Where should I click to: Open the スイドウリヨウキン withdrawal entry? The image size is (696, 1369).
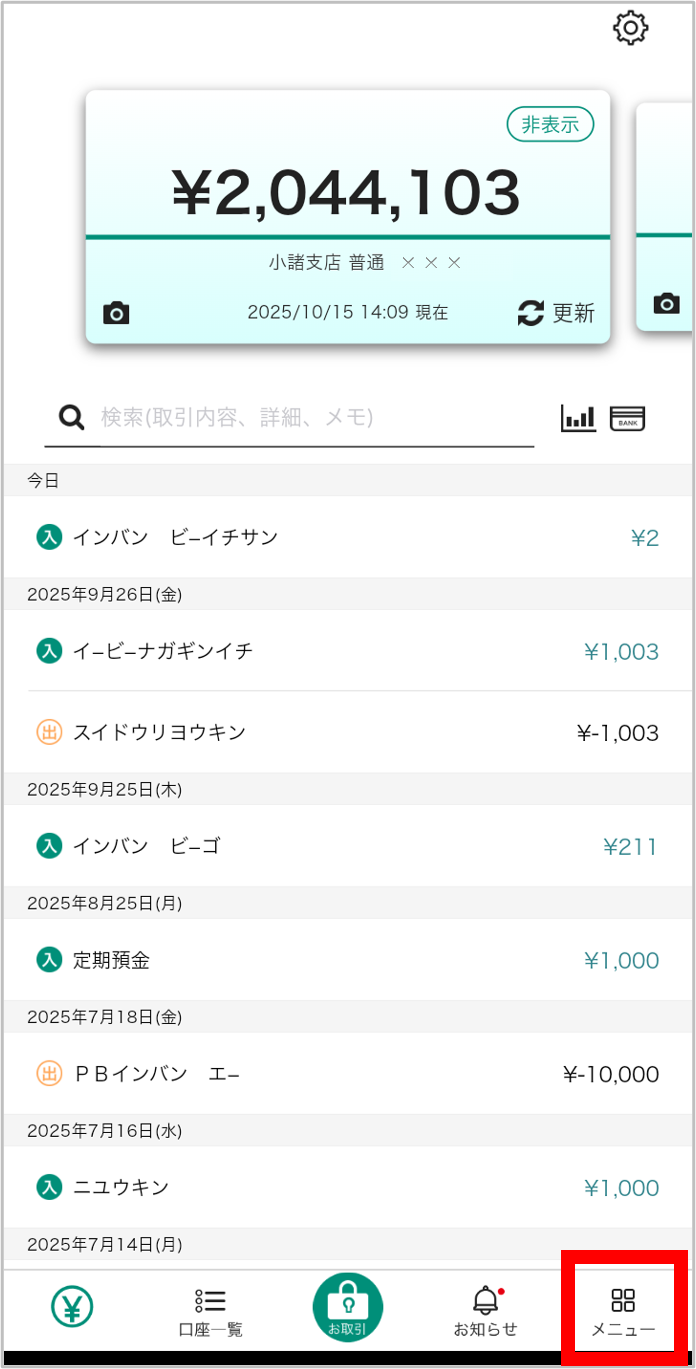[348, 733]
